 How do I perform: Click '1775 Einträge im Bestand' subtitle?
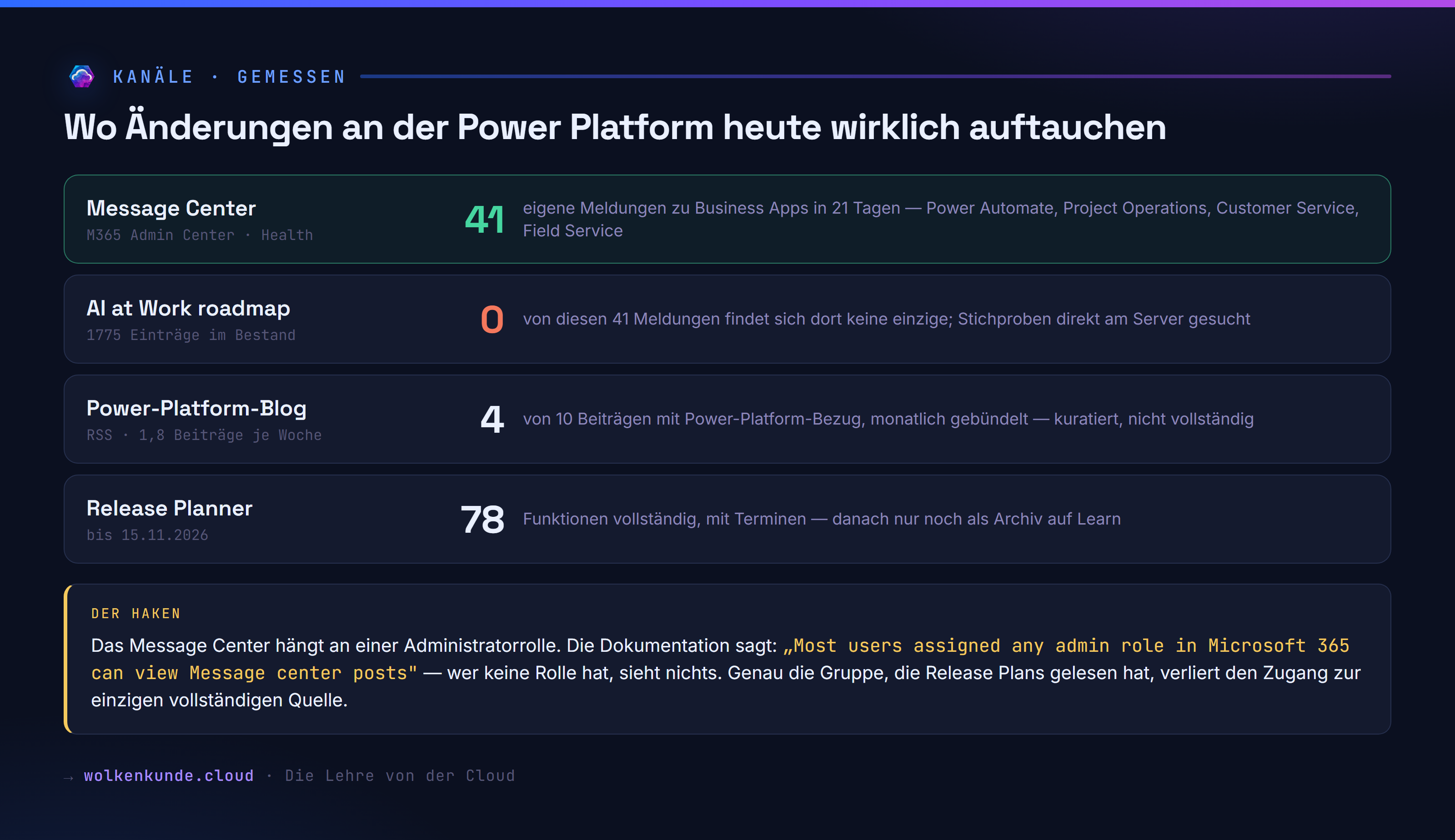[191, 335]
